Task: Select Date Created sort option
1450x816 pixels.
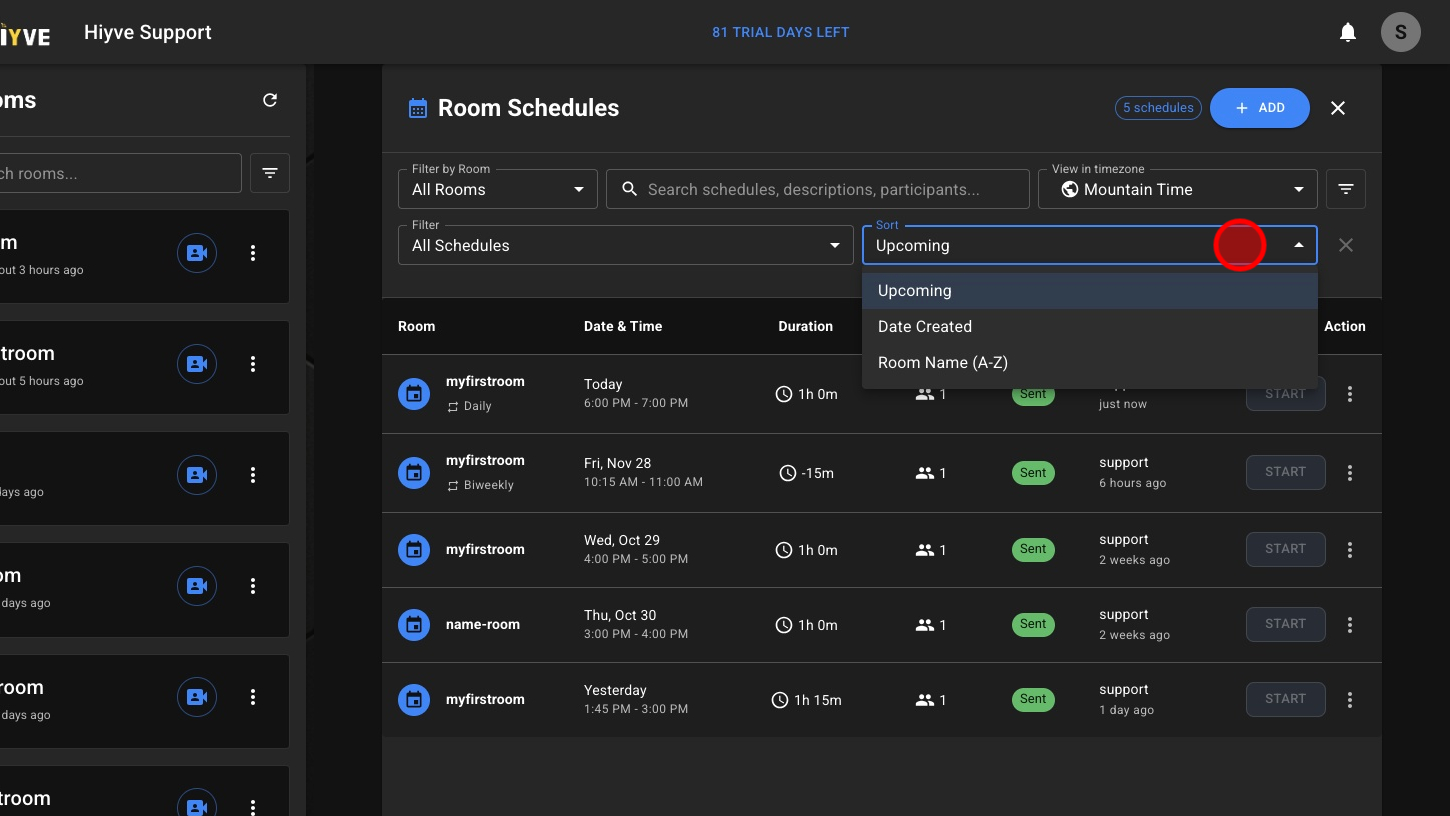Action: (924, 327)
